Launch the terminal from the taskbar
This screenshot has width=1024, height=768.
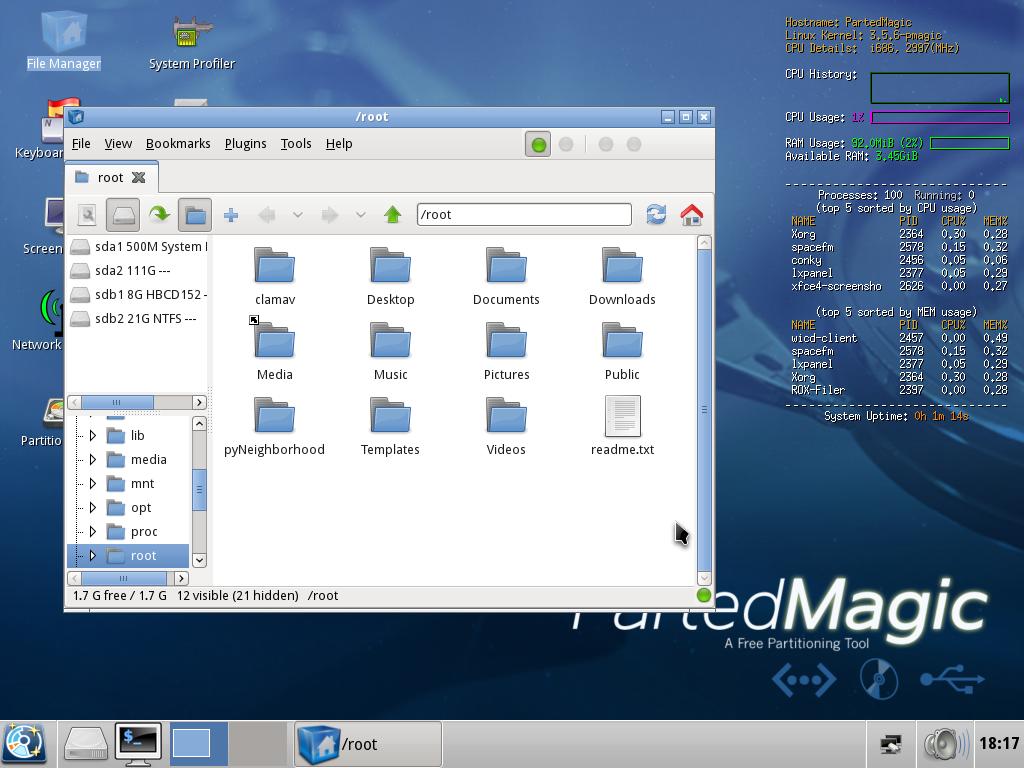coord(137,743)
